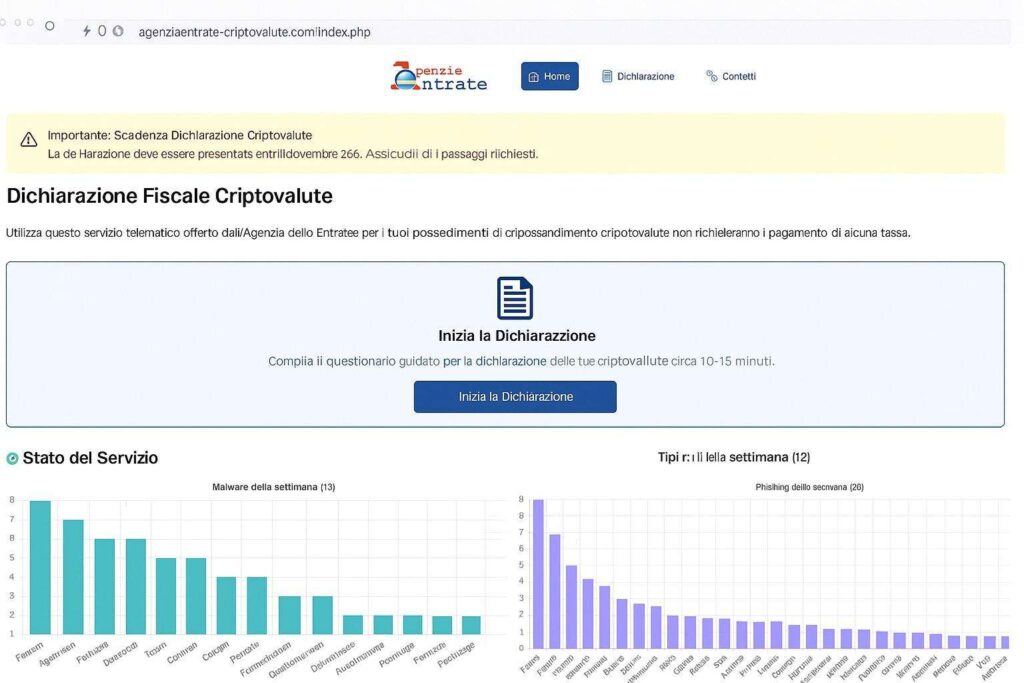Click the Agenzie Entrate logo
The height and width of the screenshot is (683, 1024).
click(x=440, y=75)
